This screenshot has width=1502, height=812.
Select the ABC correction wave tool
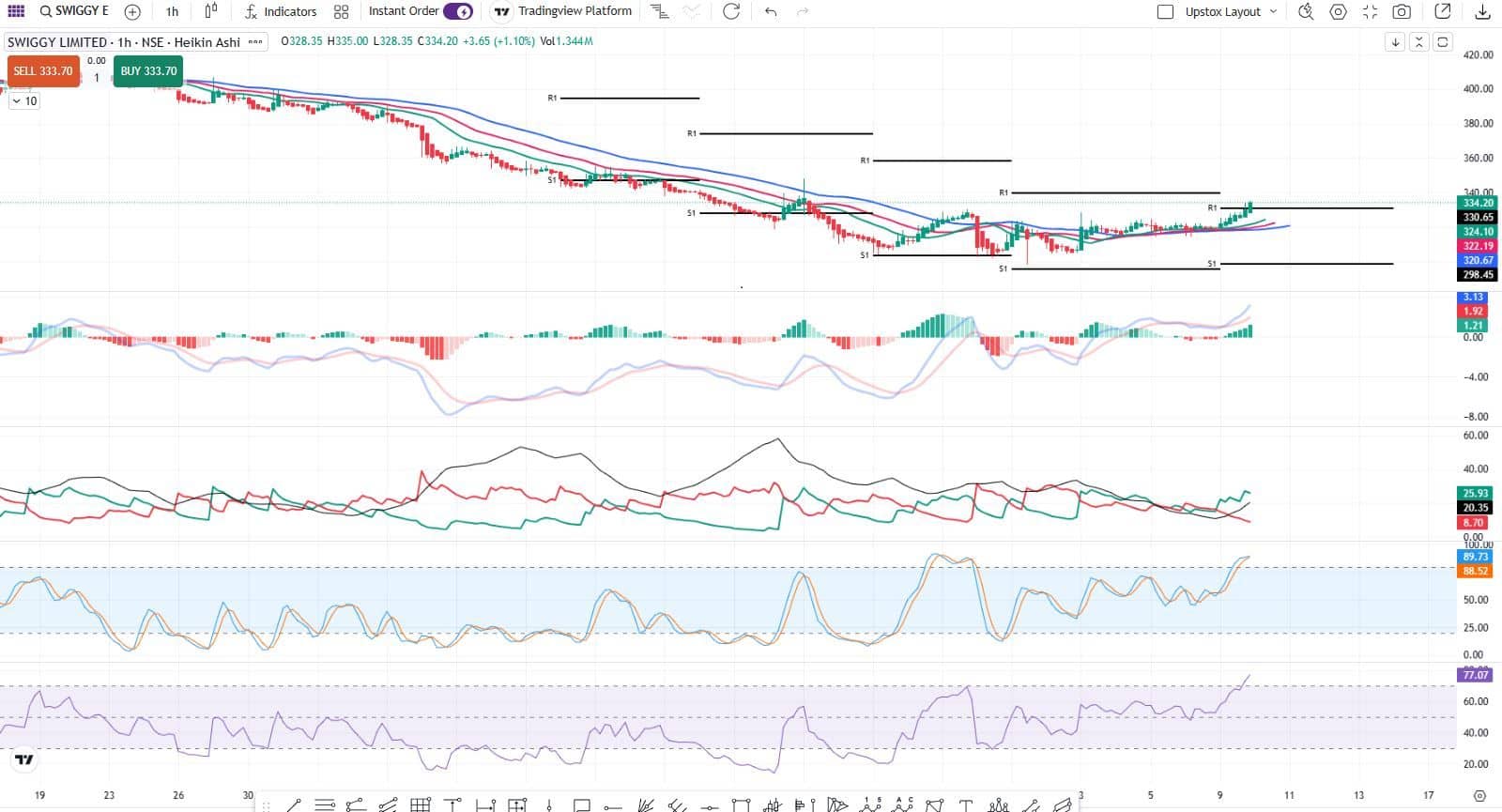[x=902, y=804]
